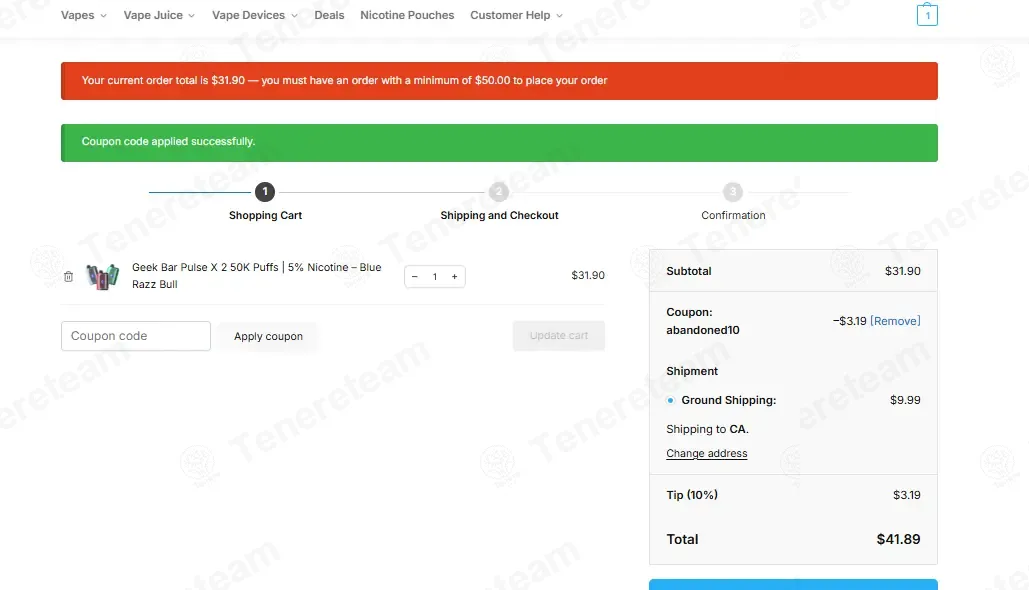
Task: Remove Geek Bar item with trash icon
Action: 68,276
